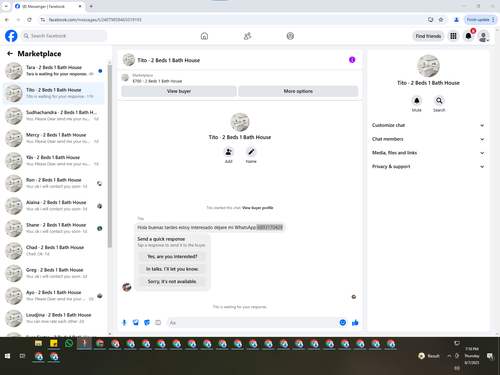500x375 pixels.
Task: Open the Facebook menu grid icon
Action: (x=453, y=36)
